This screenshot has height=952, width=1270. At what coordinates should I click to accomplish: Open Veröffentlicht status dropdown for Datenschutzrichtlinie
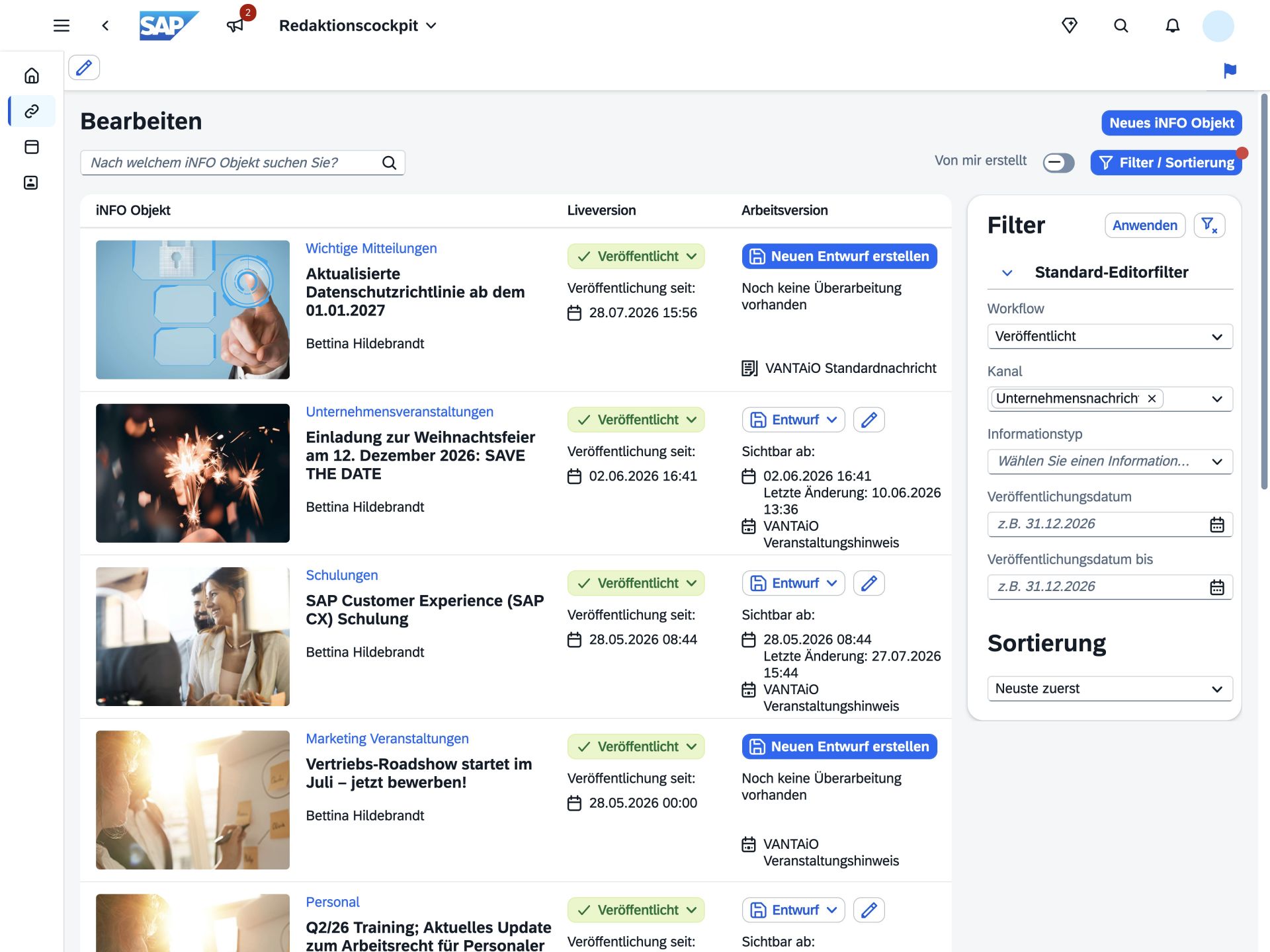pyautogui.click(x=636, y=257)
